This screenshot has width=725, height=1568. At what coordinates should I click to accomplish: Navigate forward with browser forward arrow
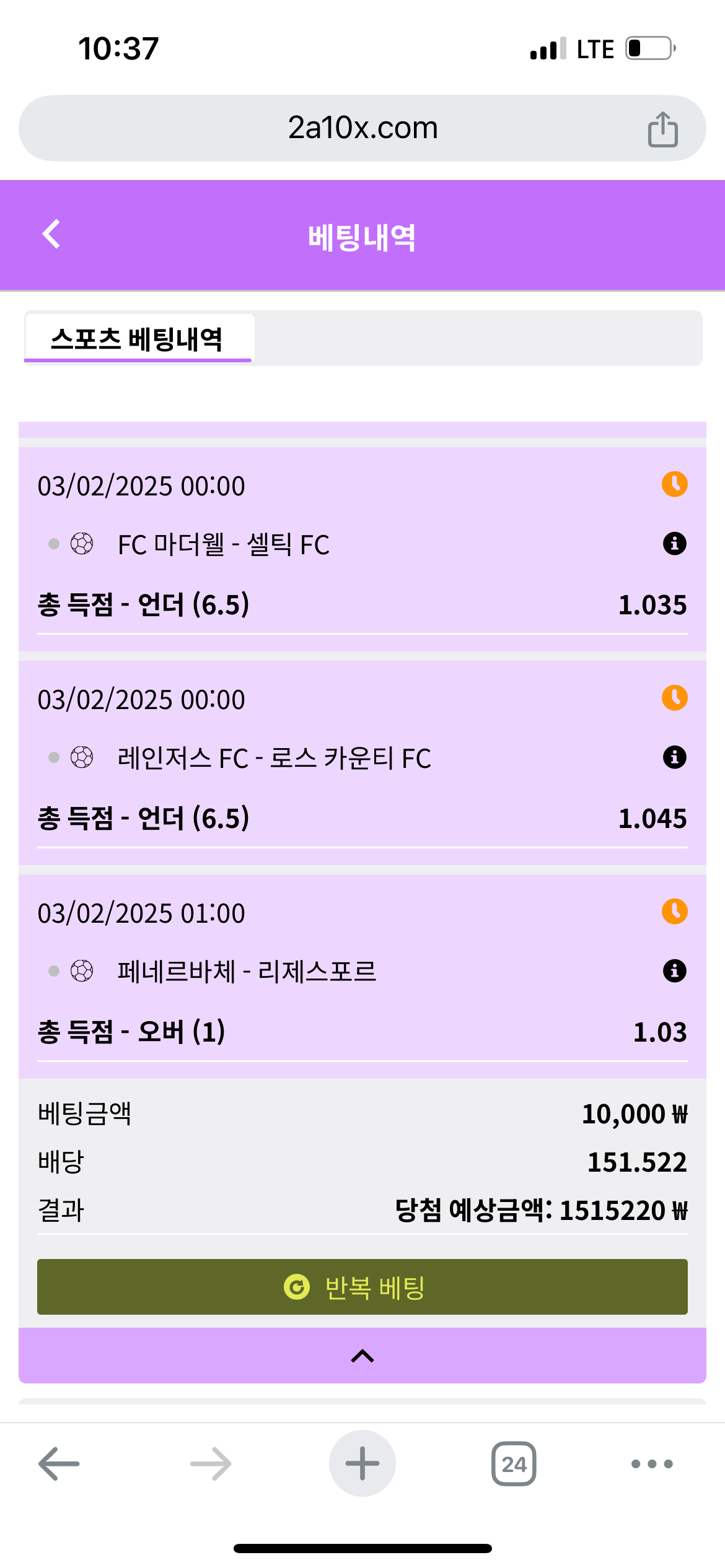(x=211, y=1464)
